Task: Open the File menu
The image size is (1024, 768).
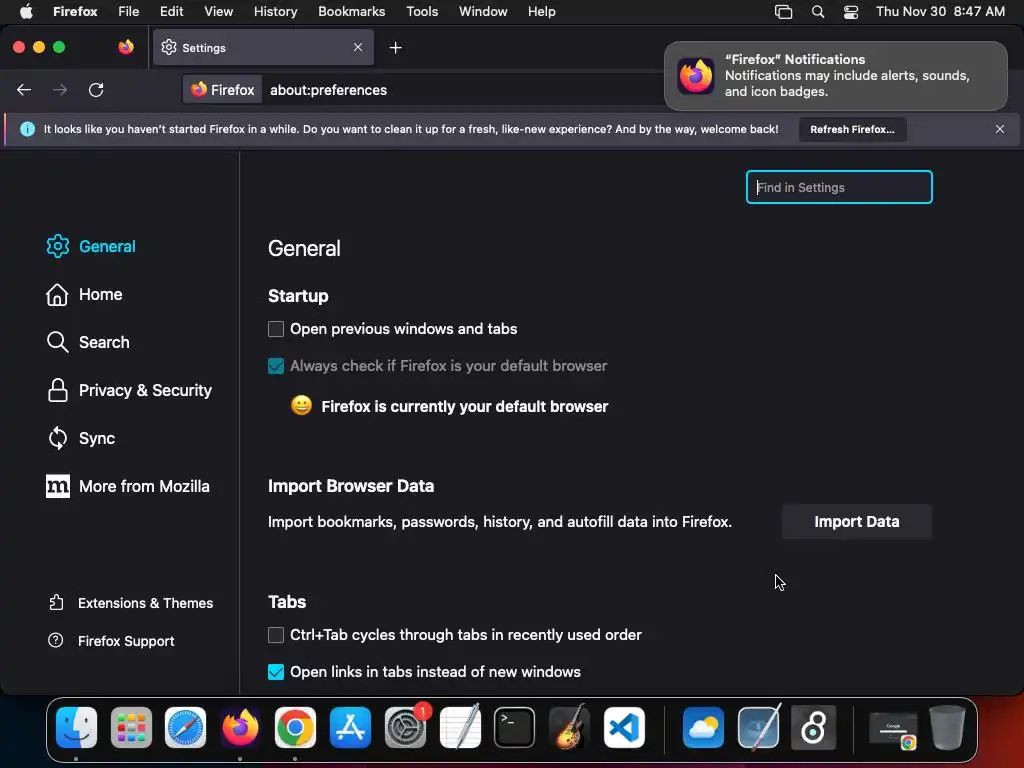Action: 128,11
